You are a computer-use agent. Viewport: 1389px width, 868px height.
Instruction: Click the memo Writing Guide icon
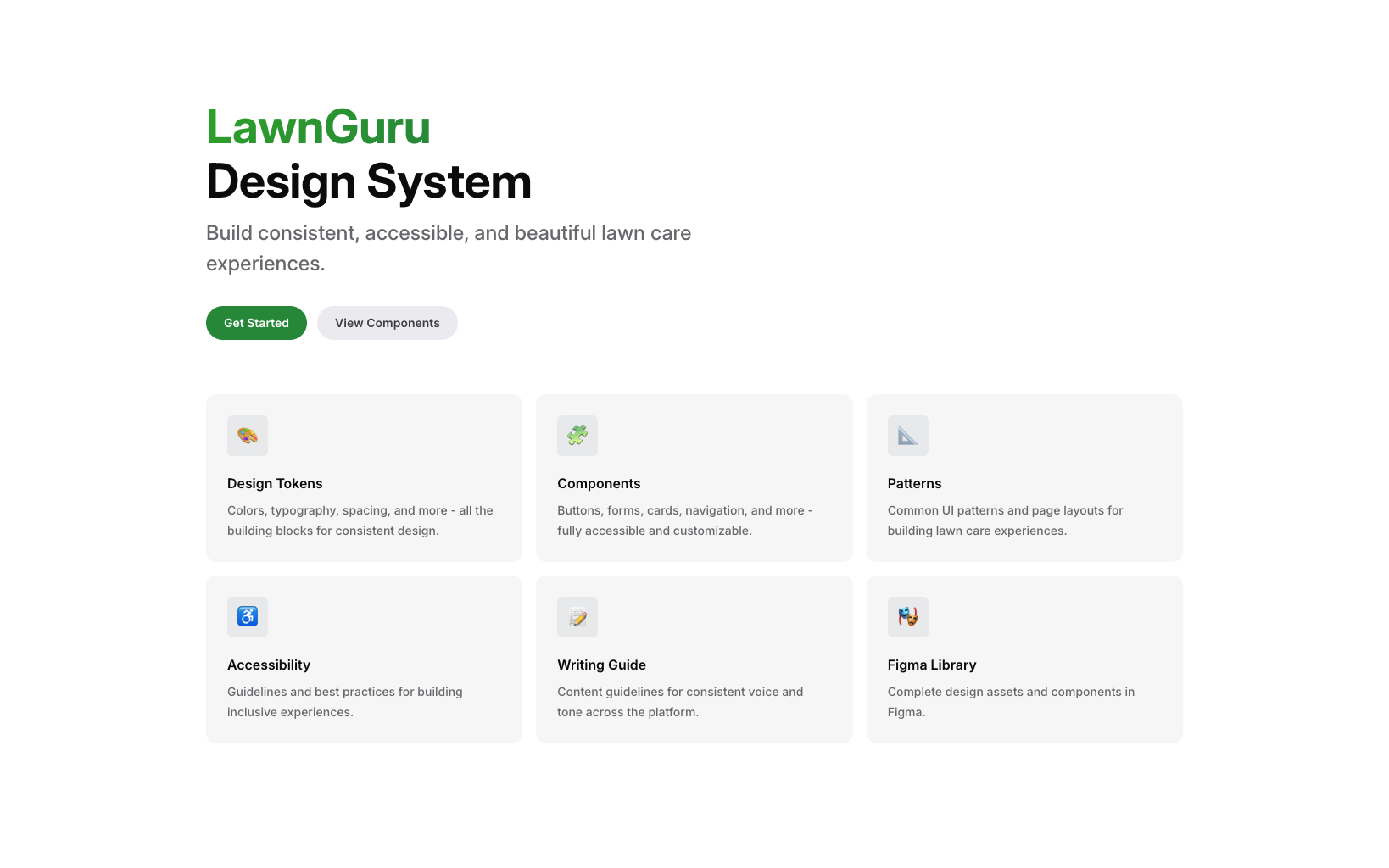(577, 617)
